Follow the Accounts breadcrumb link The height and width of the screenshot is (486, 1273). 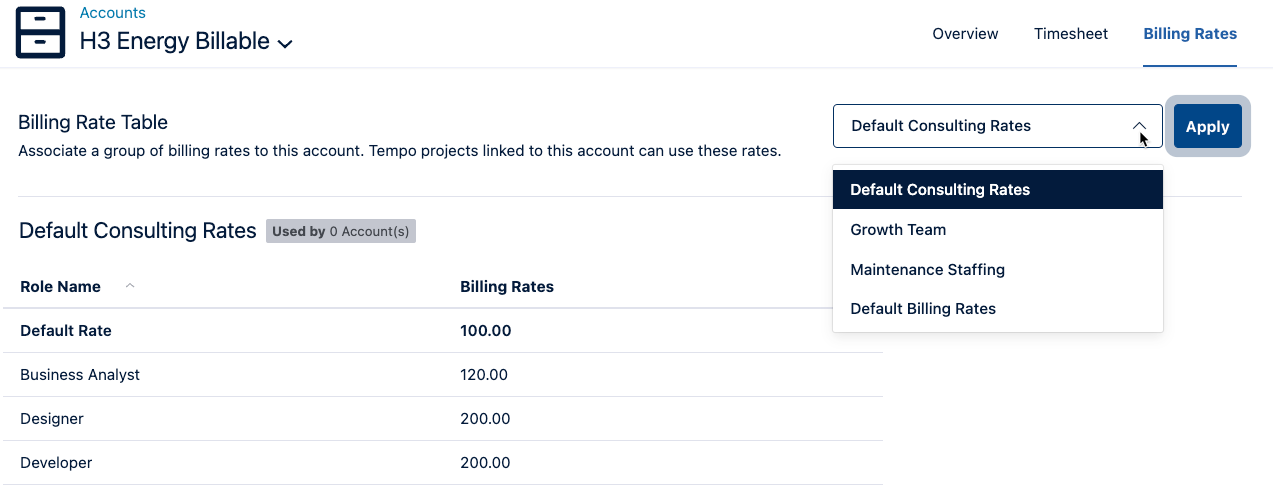(x=112, y=13)
